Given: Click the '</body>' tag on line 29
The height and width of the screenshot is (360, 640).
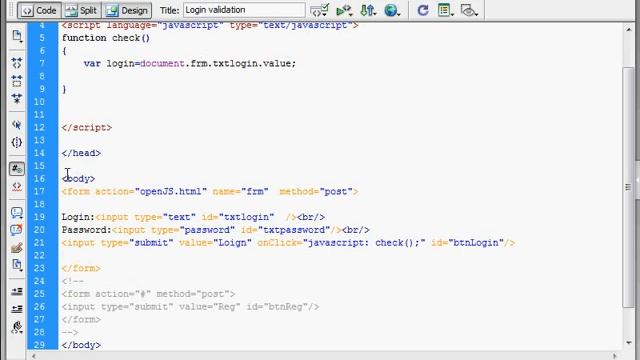Looking at the screenshot, I should [81, 345].
